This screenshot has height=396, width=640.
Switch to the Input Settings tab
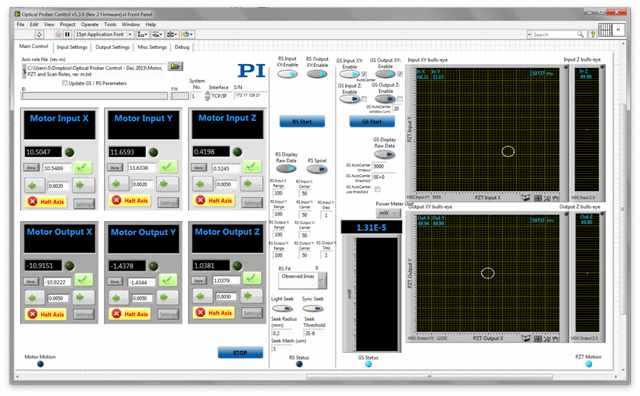[72, 47]
